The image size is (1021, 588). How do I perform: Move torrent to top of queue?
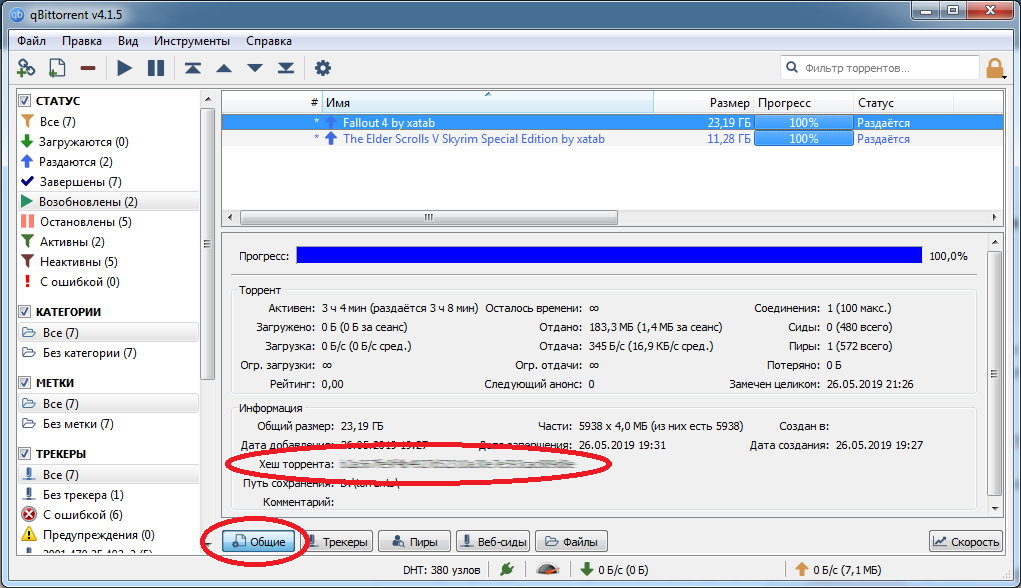click(192, 68)
